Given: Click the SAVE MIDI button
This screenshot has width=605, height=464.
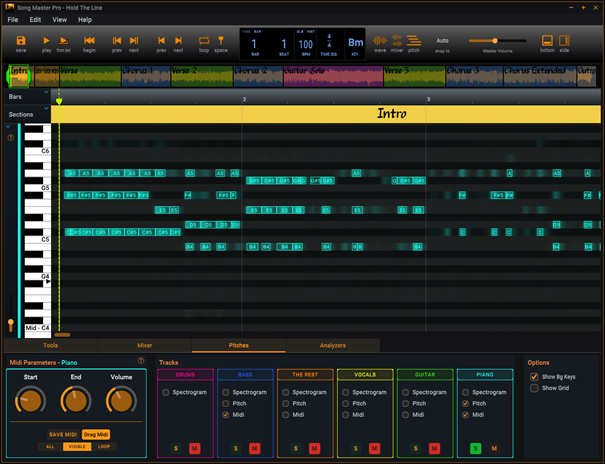Looking at the screenshot, I should pos(63,434).
